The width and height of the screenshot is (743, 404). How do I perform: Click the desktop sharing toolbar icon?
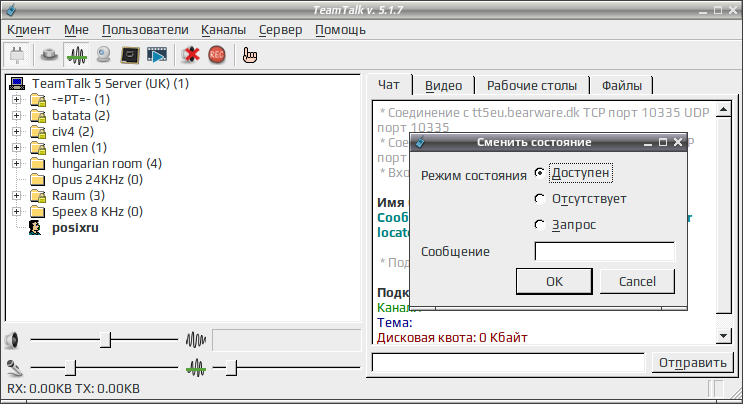tap(130, 55)
